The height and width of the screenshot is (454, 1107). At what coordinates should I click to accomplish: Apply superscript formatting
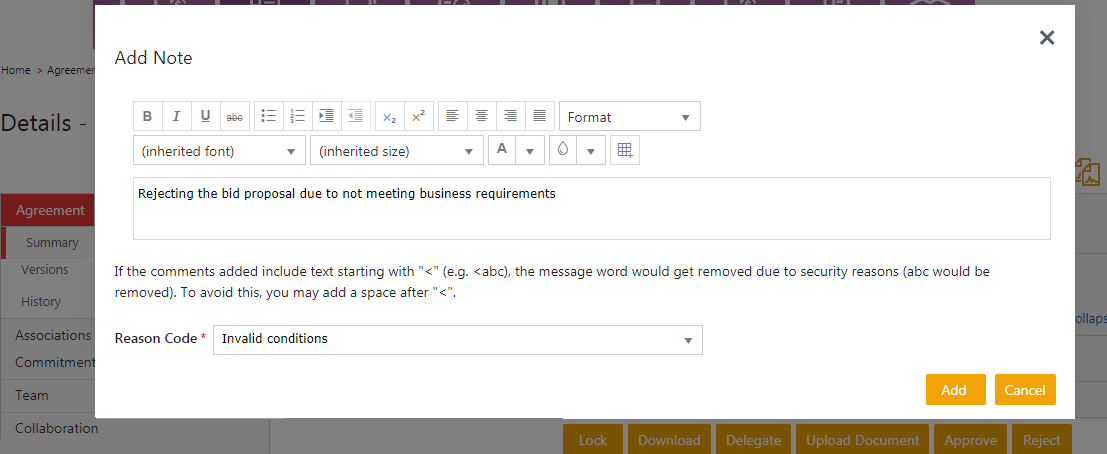[x=418, y=116]
